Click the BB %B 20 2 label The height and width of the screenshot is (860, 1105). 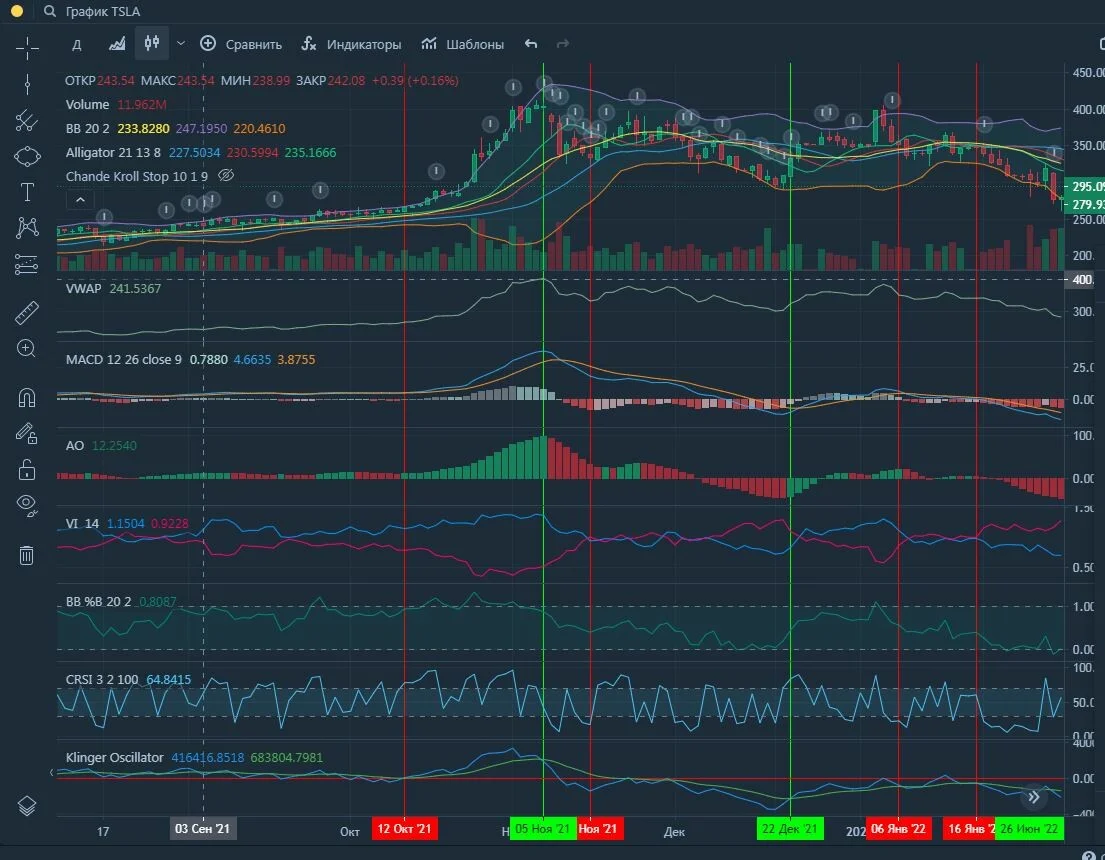pyautogui.click(x=98, y=602)
